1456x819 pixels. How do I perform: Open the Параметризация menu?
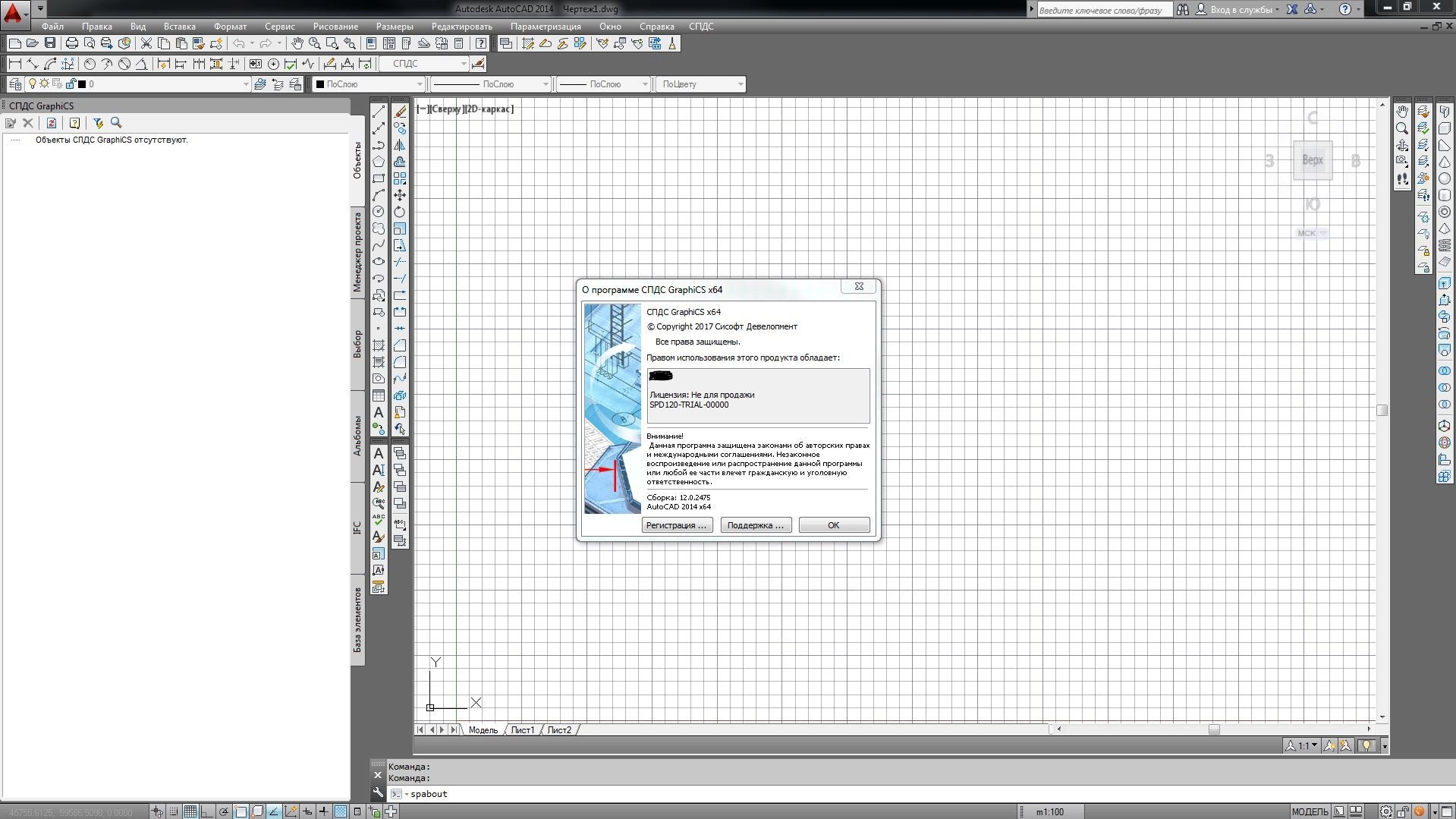546,27
